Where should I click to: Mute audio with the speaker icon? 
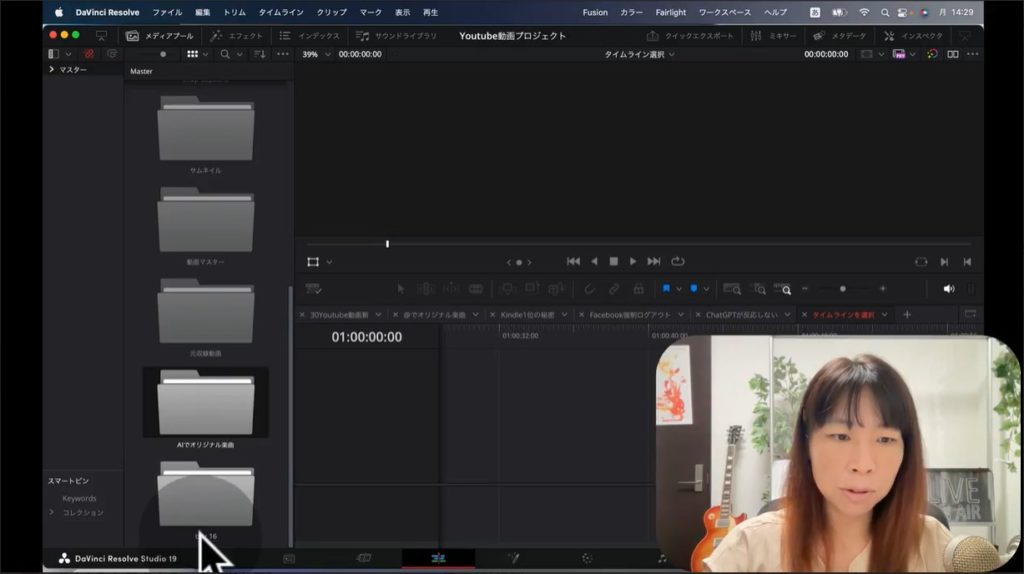pyautogui.click(x=948, y=289)
